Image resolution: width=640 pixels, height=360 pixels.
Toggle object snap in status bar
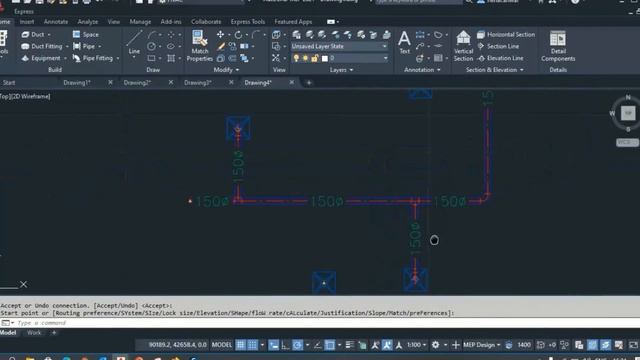(329, 345)
